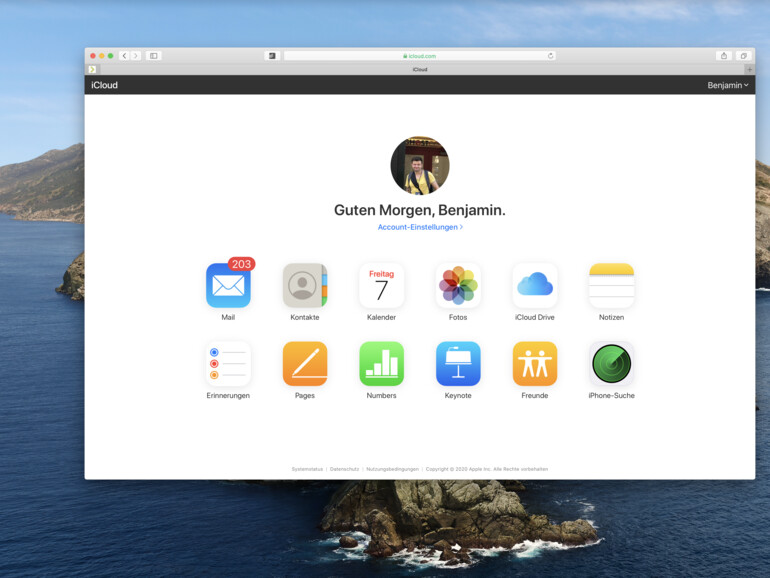Add a new tab with plus button
The height and width of the screenshot is (578, 770).
(749, 70)
